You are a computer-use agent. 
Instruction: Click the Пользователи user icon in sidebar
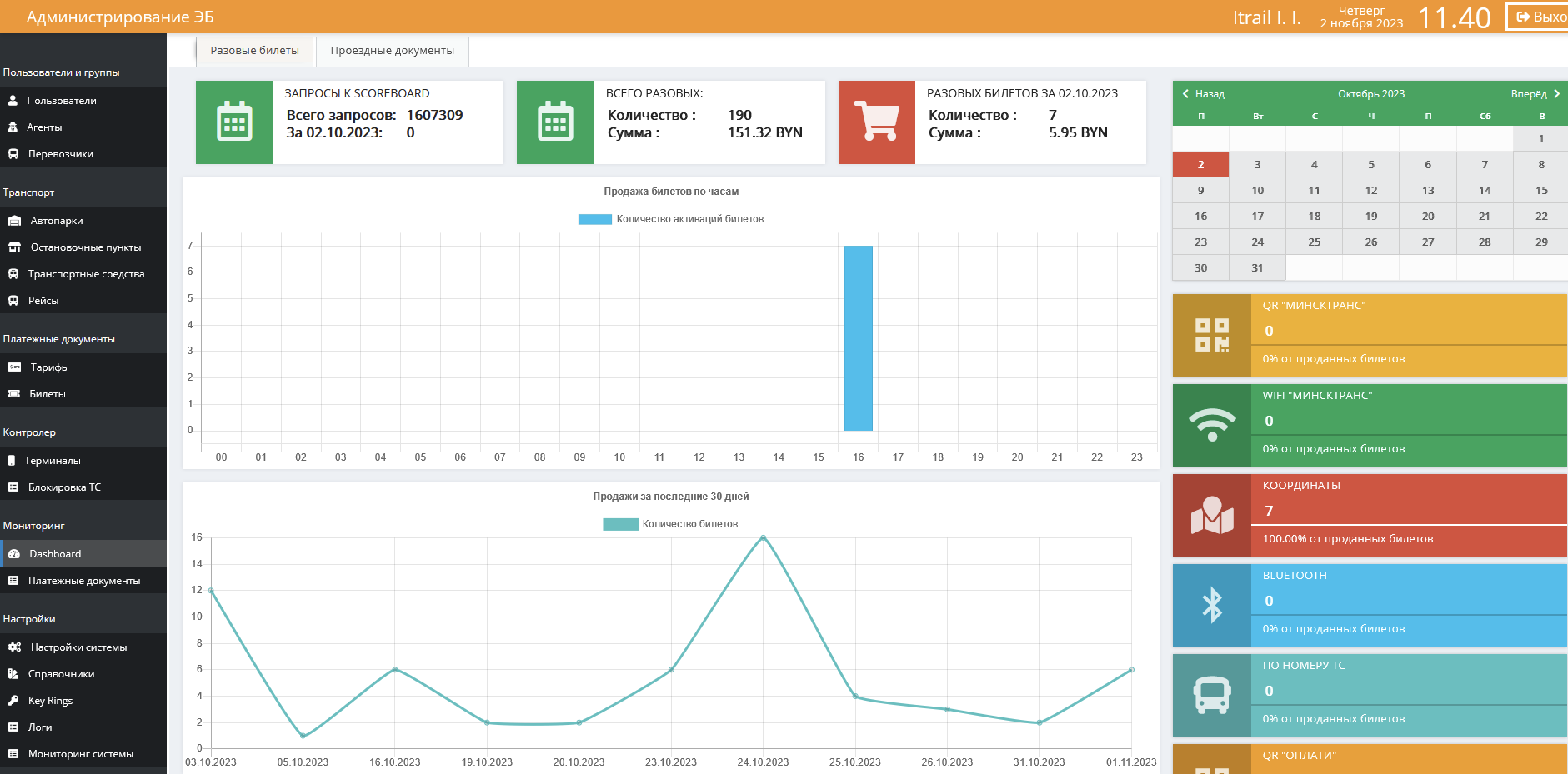click(x=13, y=101)
